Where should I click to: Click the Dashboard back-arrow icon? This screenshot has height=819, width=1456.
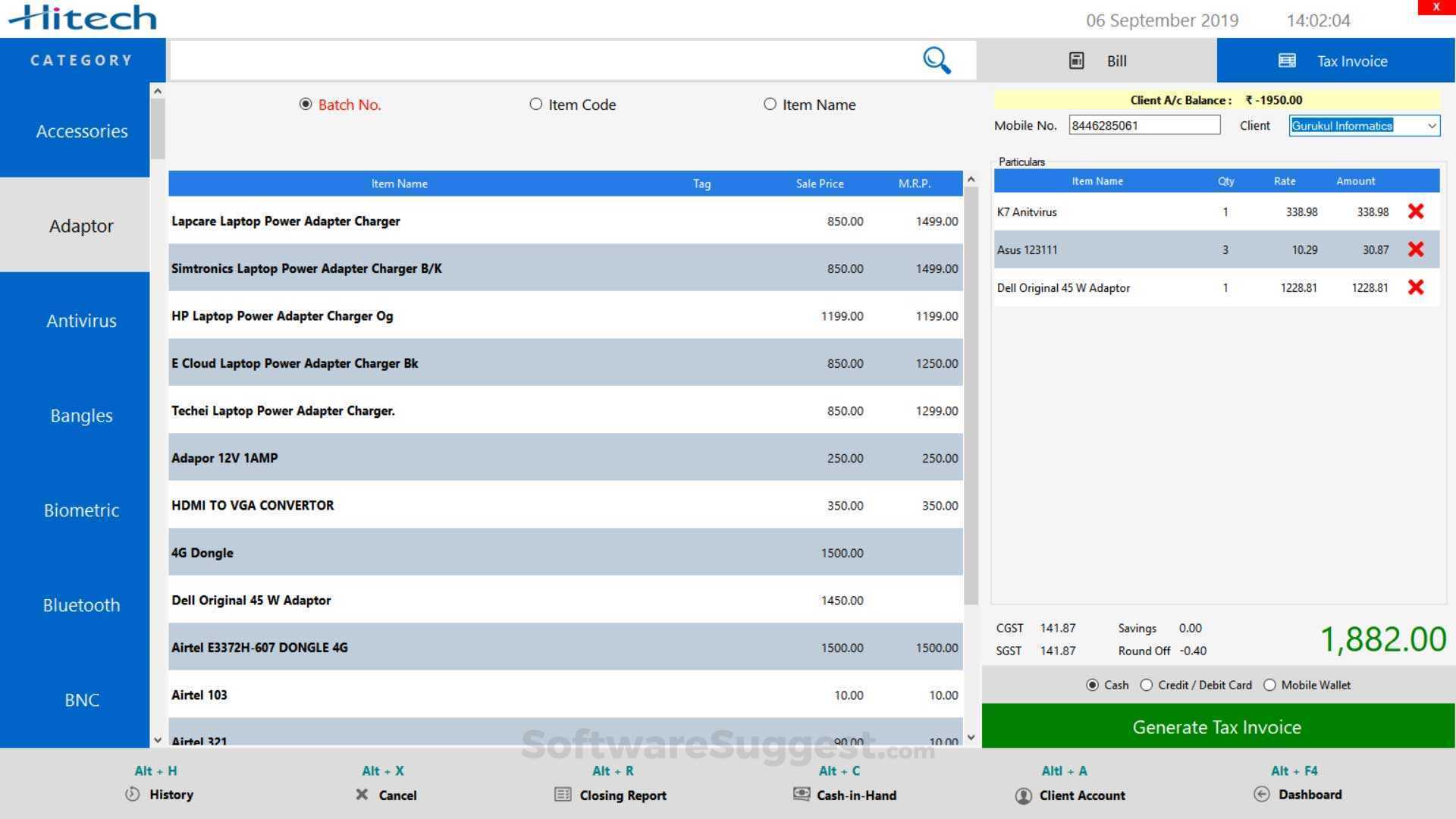pyautogui.click(x=1262, y=794)
